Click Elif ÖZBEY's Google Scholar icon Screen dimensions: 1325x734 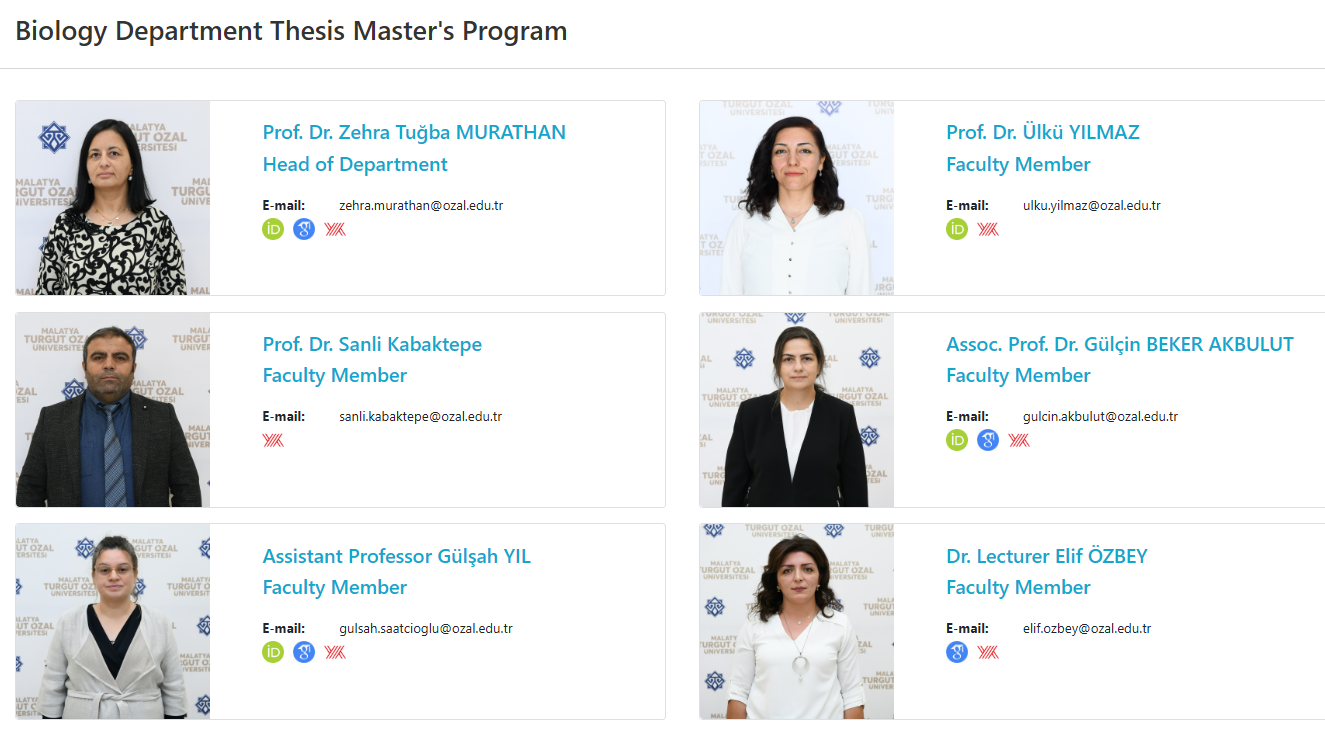tap(957, 652)
